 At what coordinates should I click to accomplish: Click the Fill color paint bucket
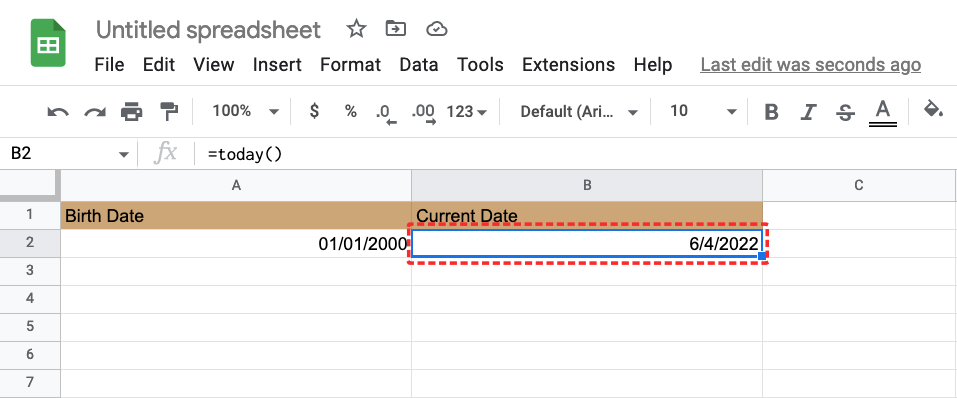[933, 110]
